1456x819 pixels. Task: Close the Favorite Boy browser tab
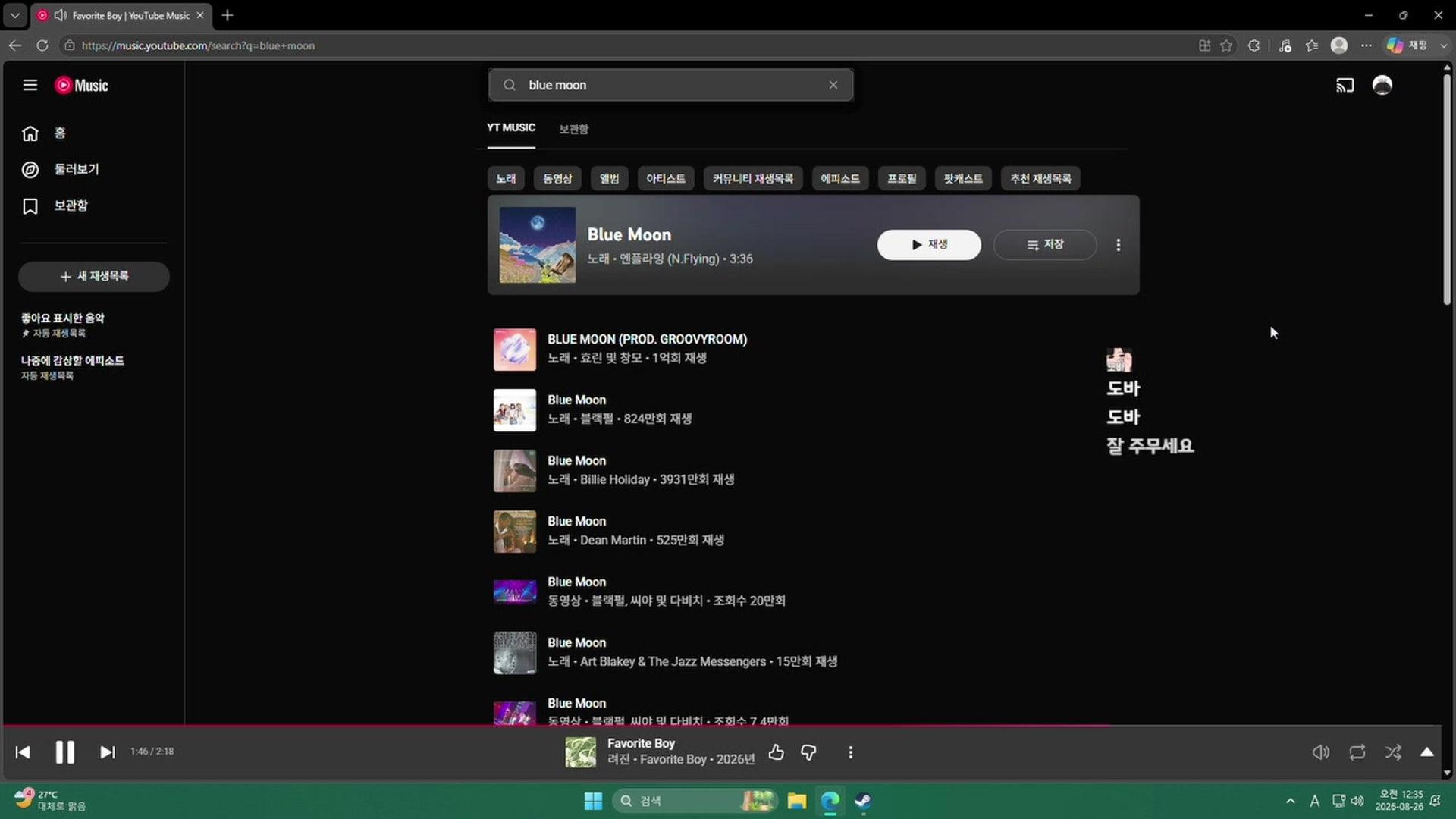[200, 15]
